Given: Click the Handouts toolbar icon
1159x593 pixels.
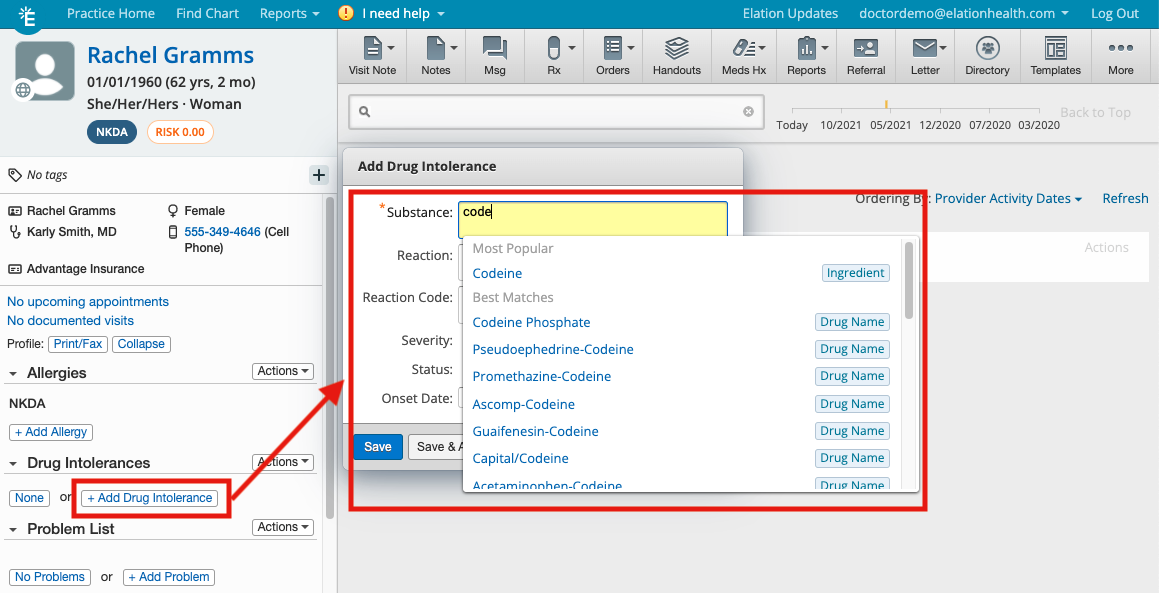Looking at the screenshot, I should coord(677,55).
